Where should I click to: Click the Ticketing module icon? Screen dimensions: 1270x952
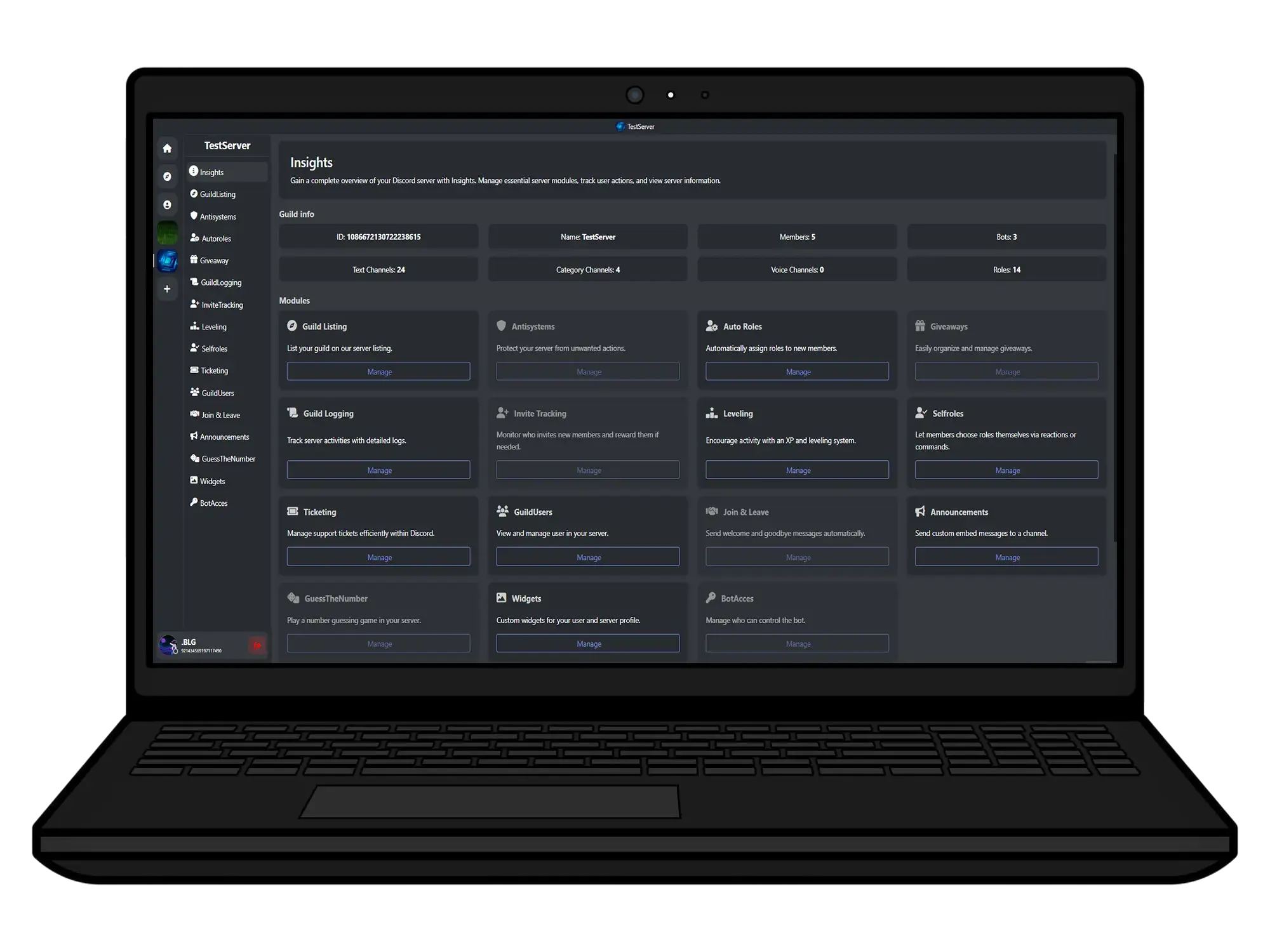pos(293,512)
